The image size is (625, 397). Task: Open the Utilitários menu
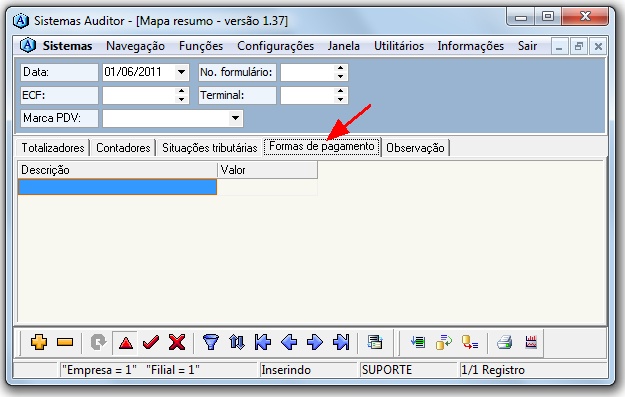tap(399, 46)
